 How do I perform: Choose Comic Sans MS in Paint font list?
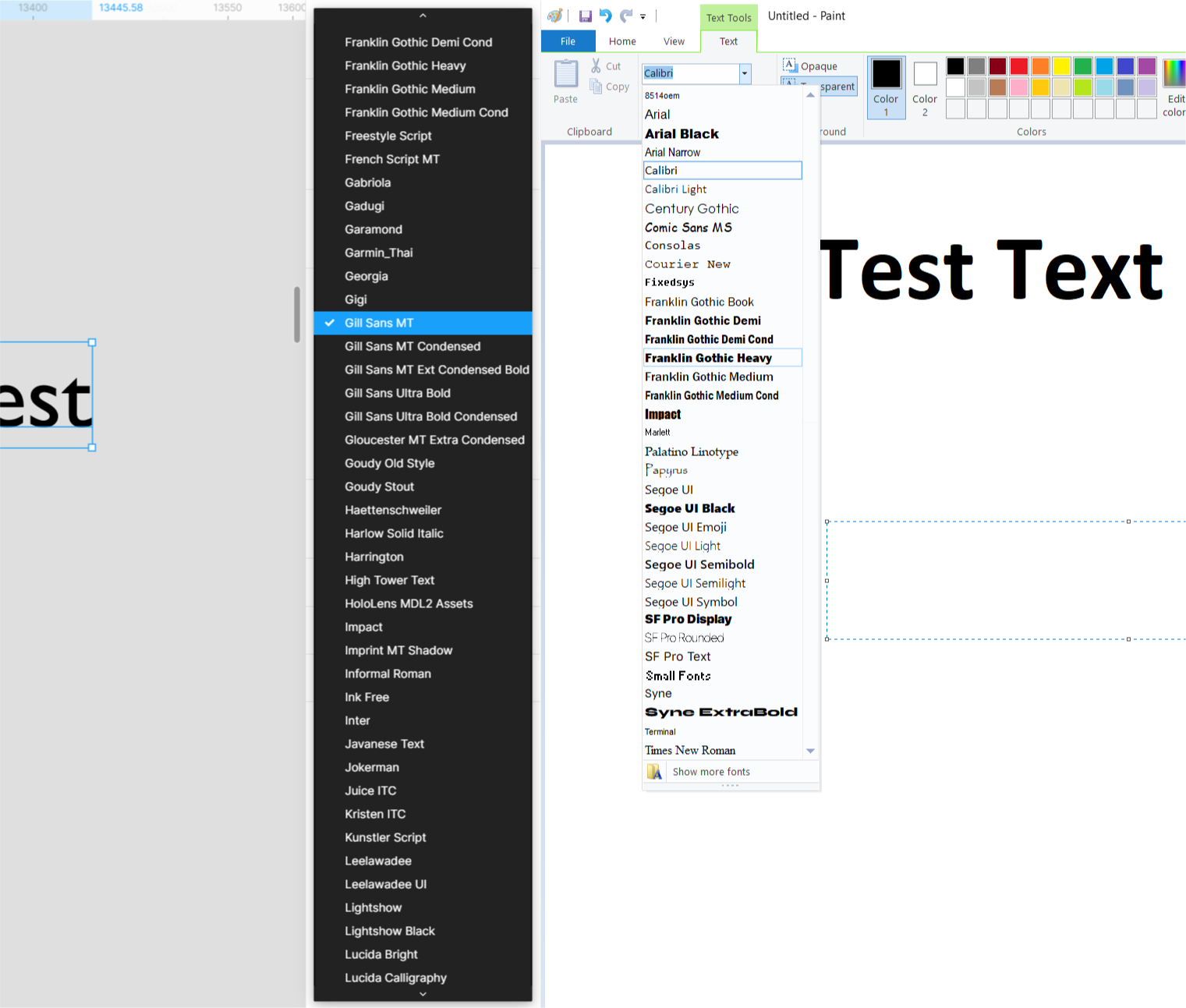(722, 228)
